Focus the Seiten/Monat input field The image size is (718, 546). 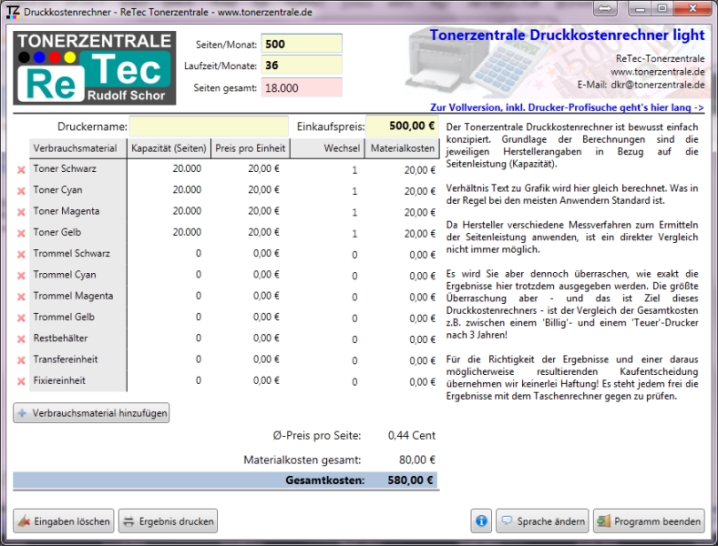point(301,45)
